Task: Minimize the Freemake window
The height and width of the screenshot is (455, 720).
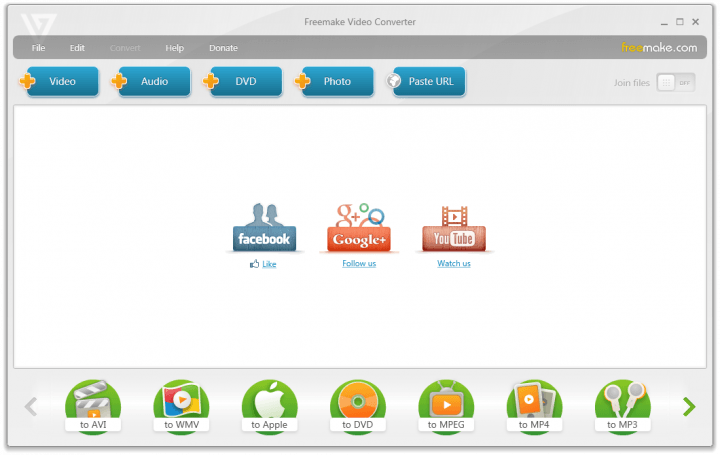Action: click(664, 22)
